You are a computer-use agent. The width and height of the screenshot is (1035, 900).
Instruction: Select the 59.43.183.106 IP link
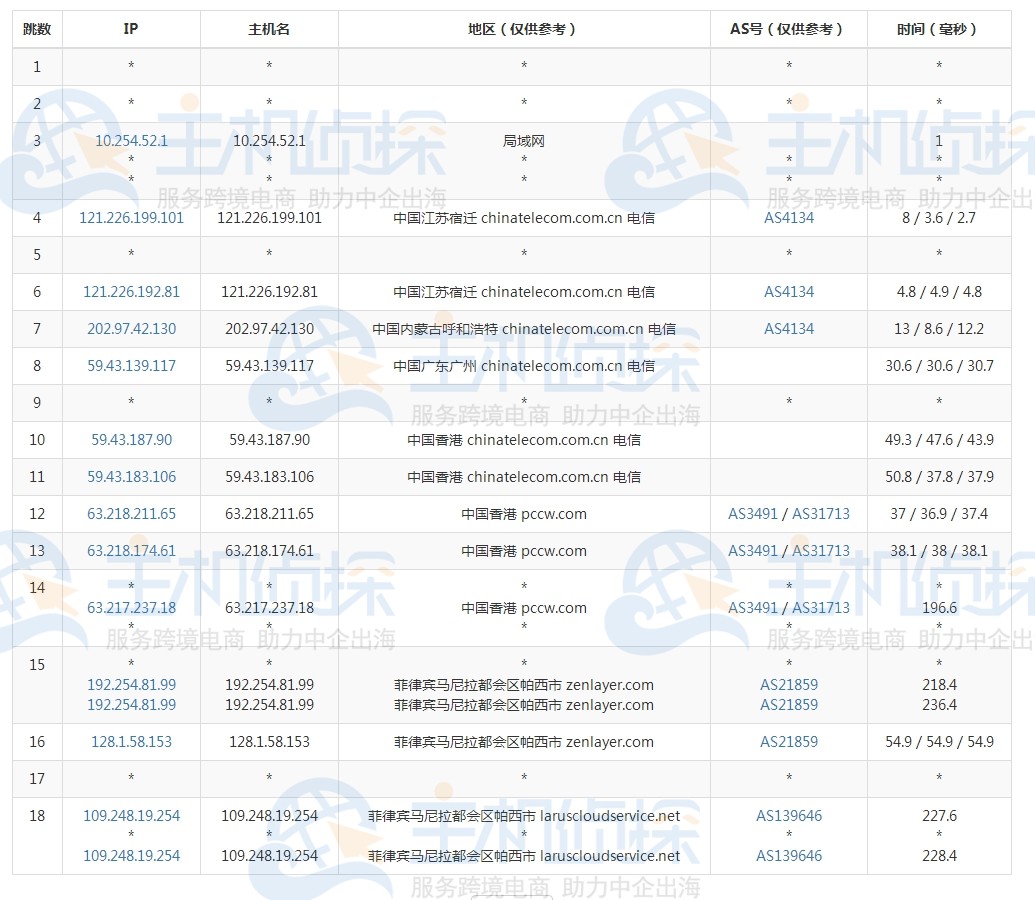pos(131,477)
